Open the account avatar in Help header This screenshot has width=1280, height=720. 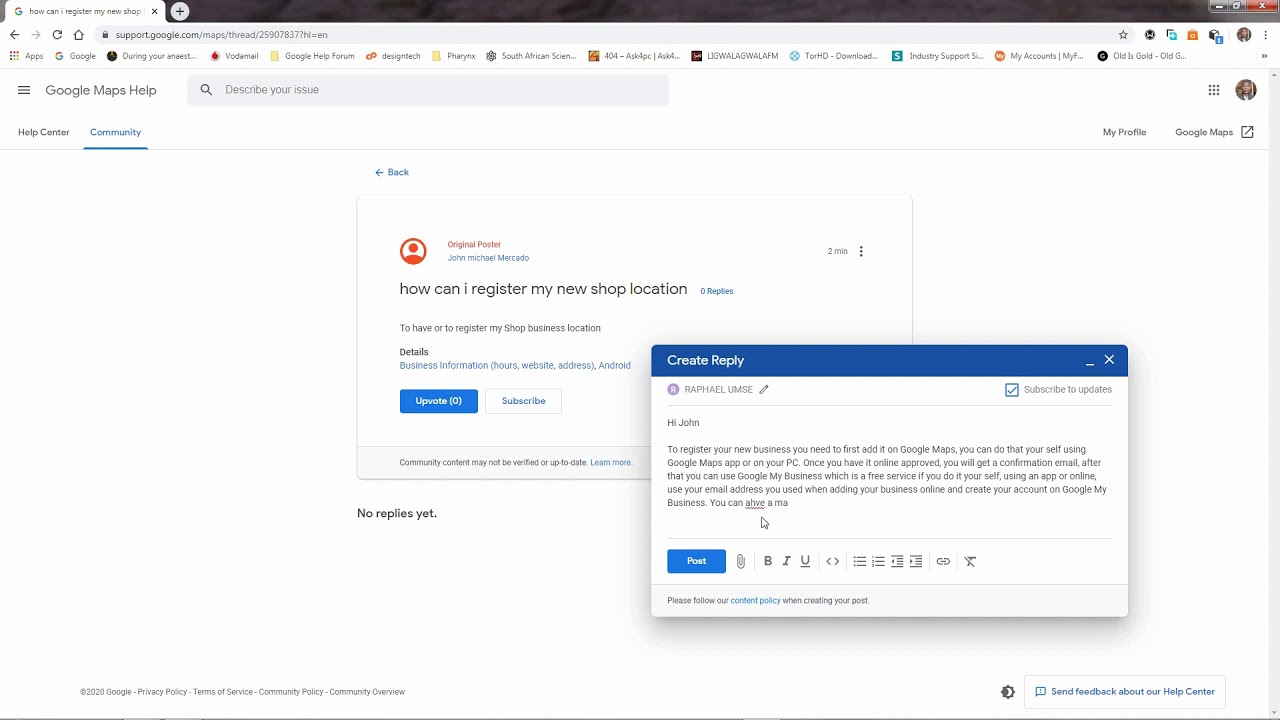(x=1246, y=90)
